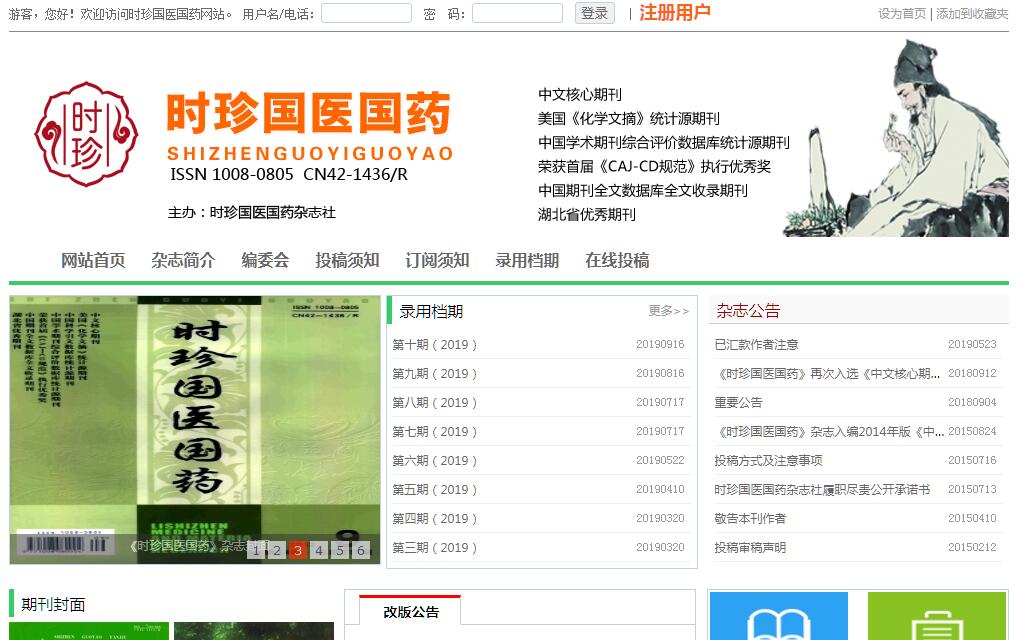Click 设为首页 link at top right

[902, 14]
